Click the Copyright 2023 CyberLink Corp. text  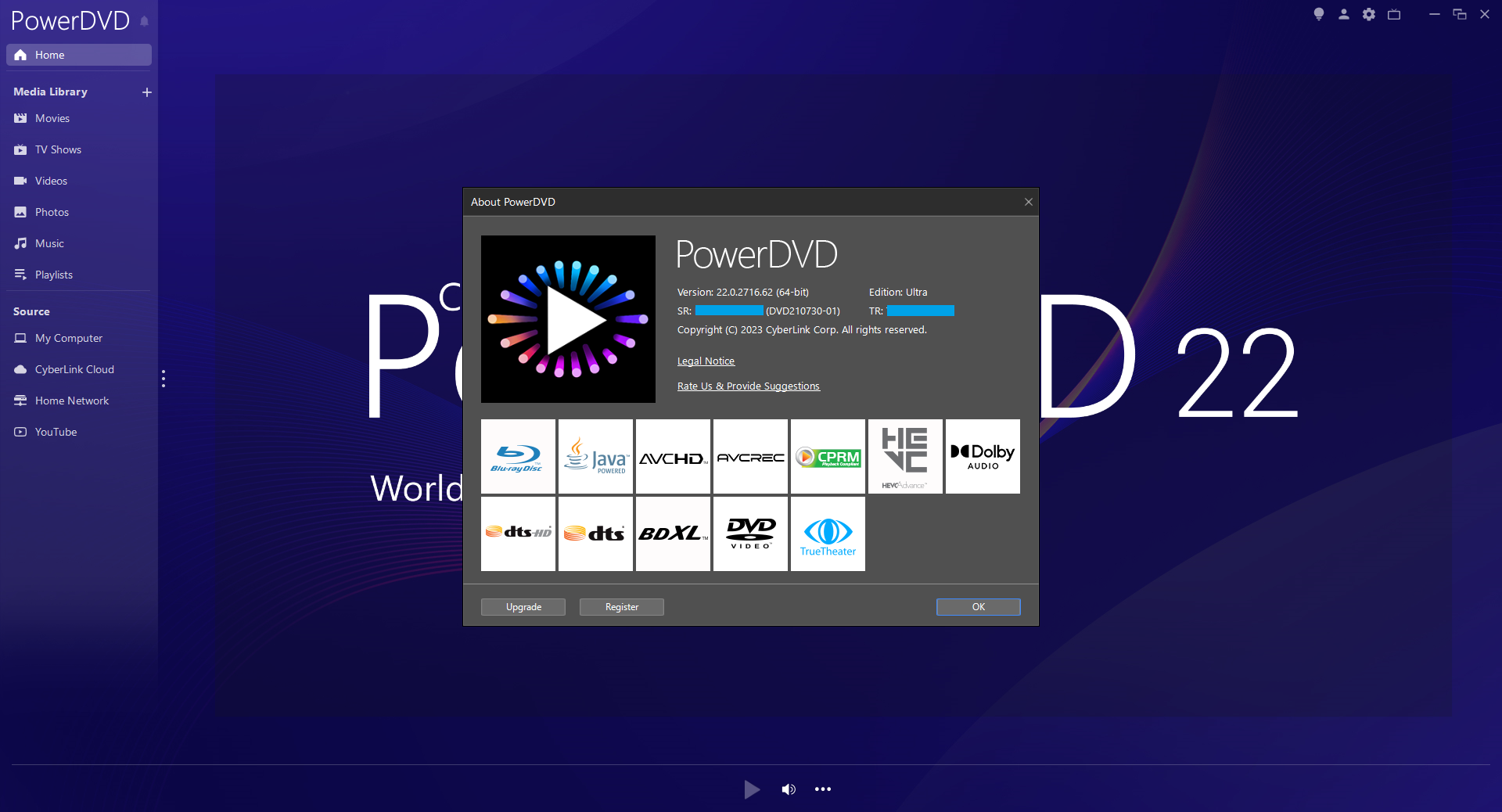802,330
